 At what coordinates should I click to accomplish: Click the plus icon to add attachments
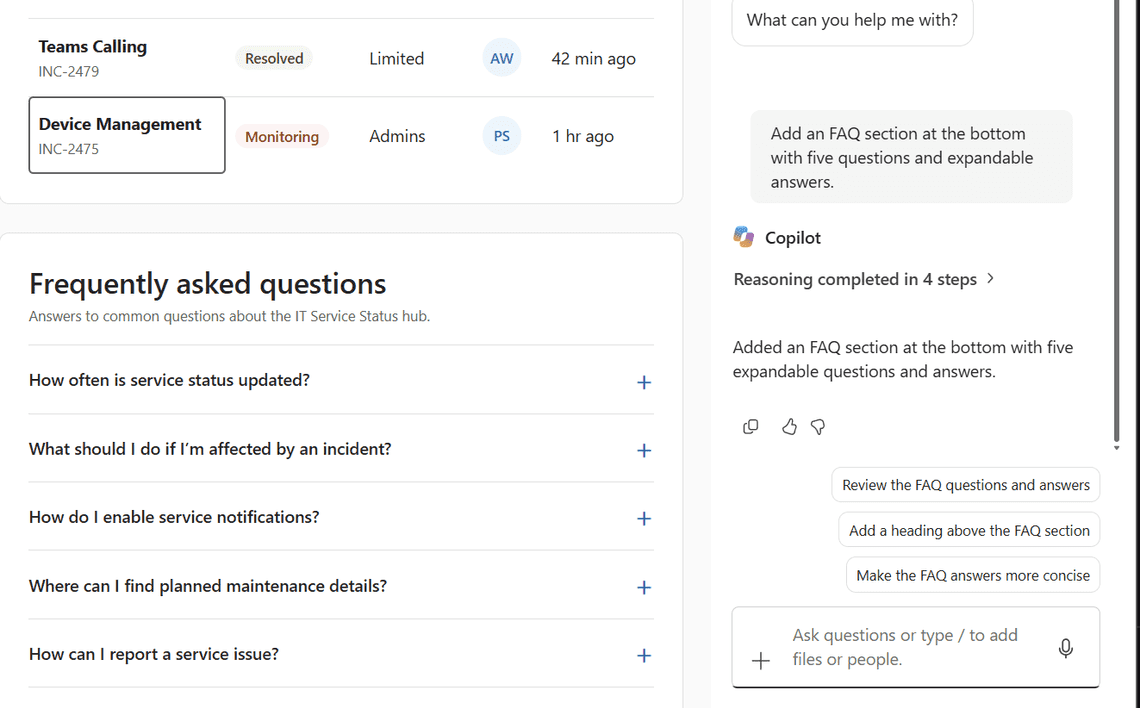[x=760, y=660]
